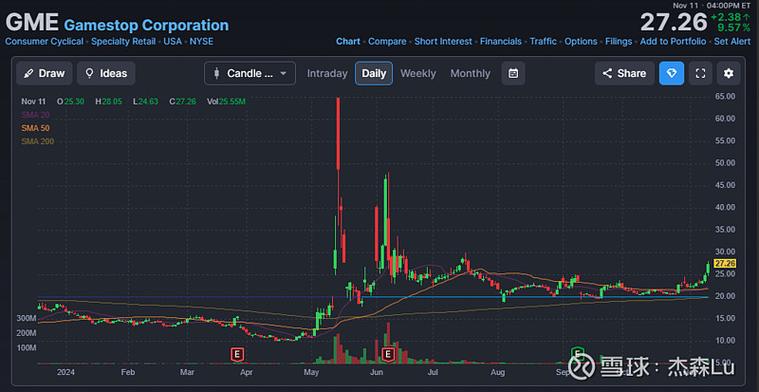This screenshot has height=392, width=759.
Task: Switch to Intraday timeframe
Action: (327, 74)
